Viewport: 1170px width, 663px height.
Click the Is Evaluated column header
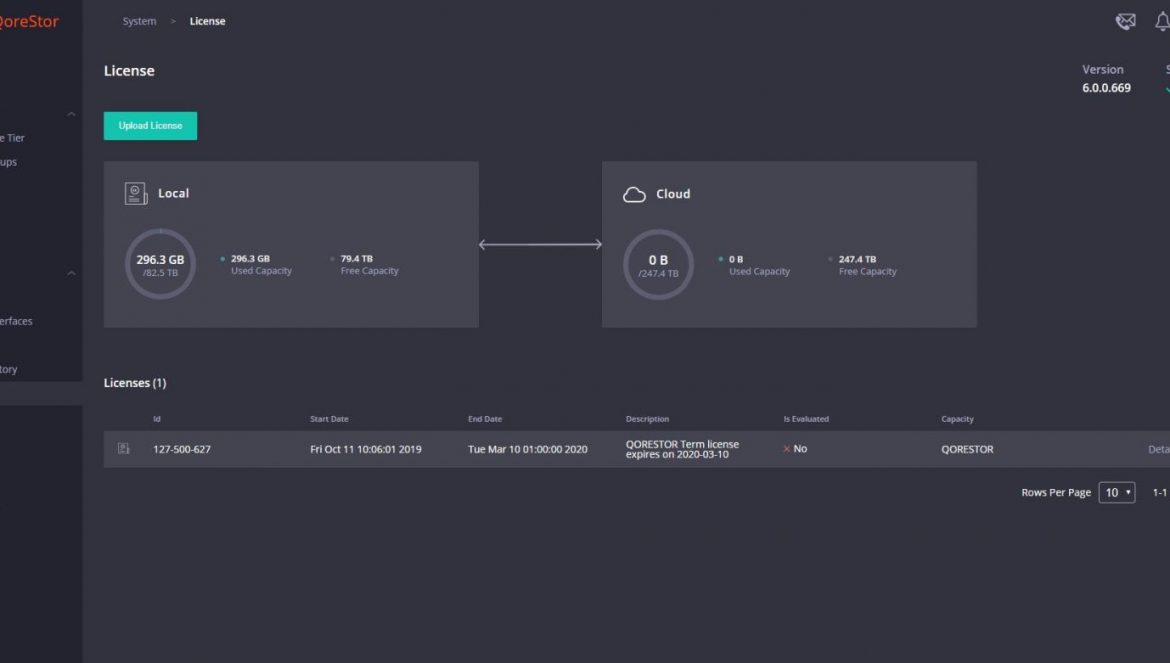coord(806,419)
